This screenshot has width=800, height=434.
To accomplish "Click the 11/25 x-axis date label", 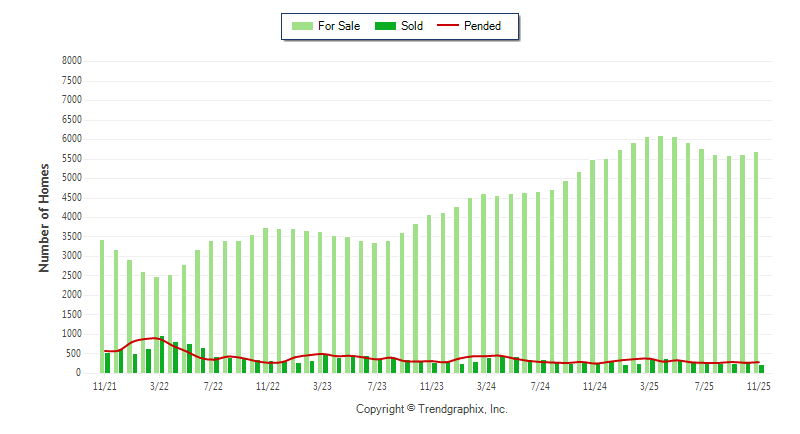I will click(758, 385).
